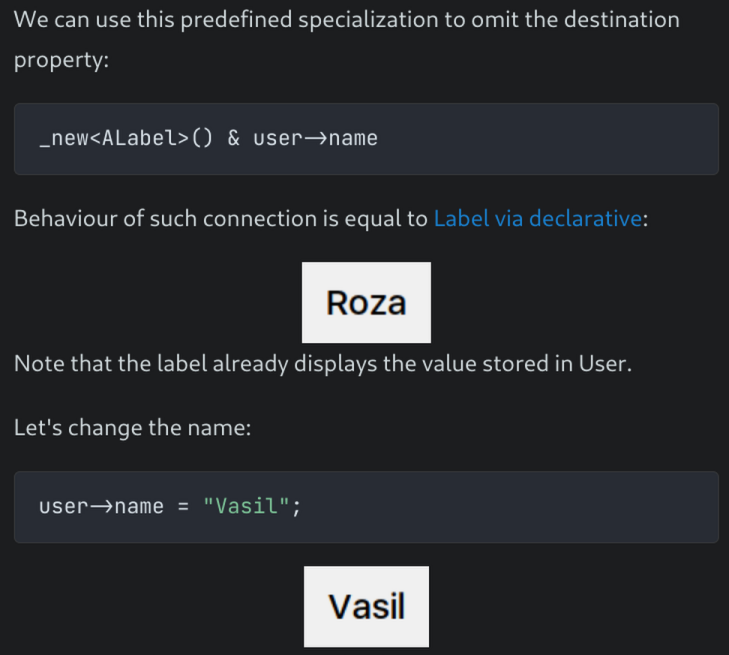This screenshot has width=729, height=655.
Task: Click the "Let's change the name:" line
Action: pyautogui.click(x=131, y=428)
